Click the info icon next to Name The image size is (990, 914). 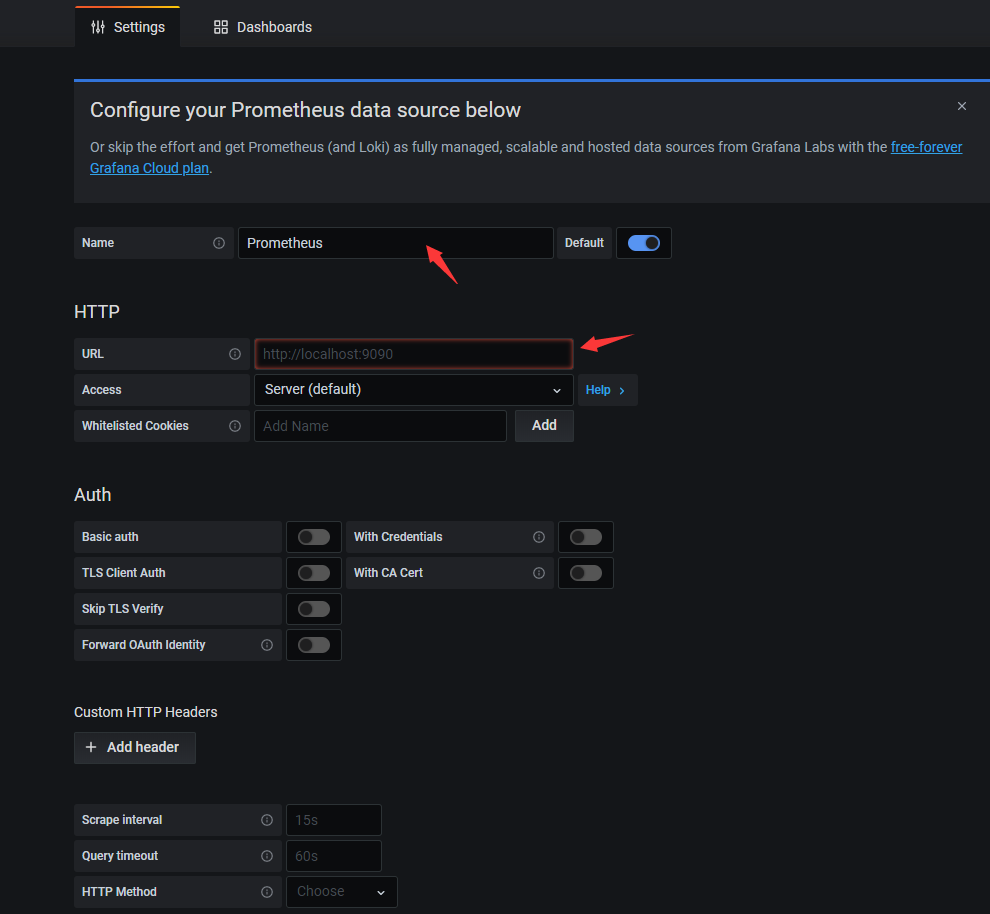pos(219,243)
